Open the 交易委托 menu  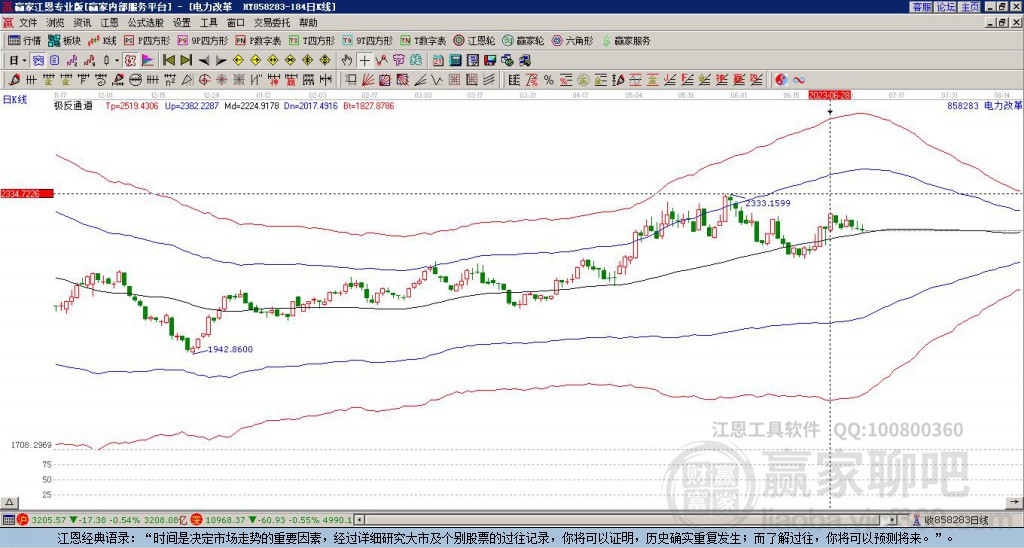point(272,23)
